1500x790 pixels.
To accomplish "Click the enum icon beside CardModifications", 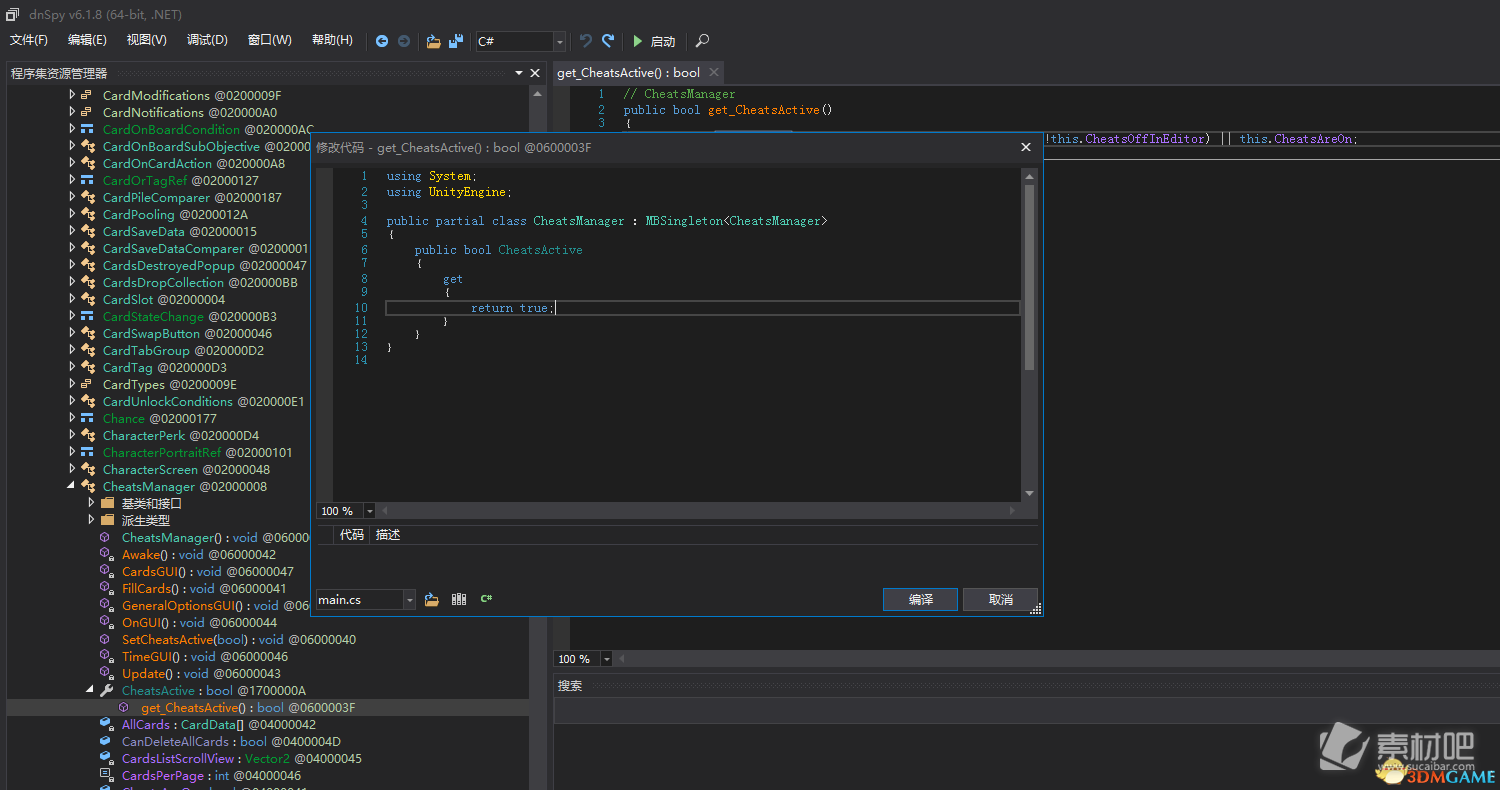I will 87,95.
